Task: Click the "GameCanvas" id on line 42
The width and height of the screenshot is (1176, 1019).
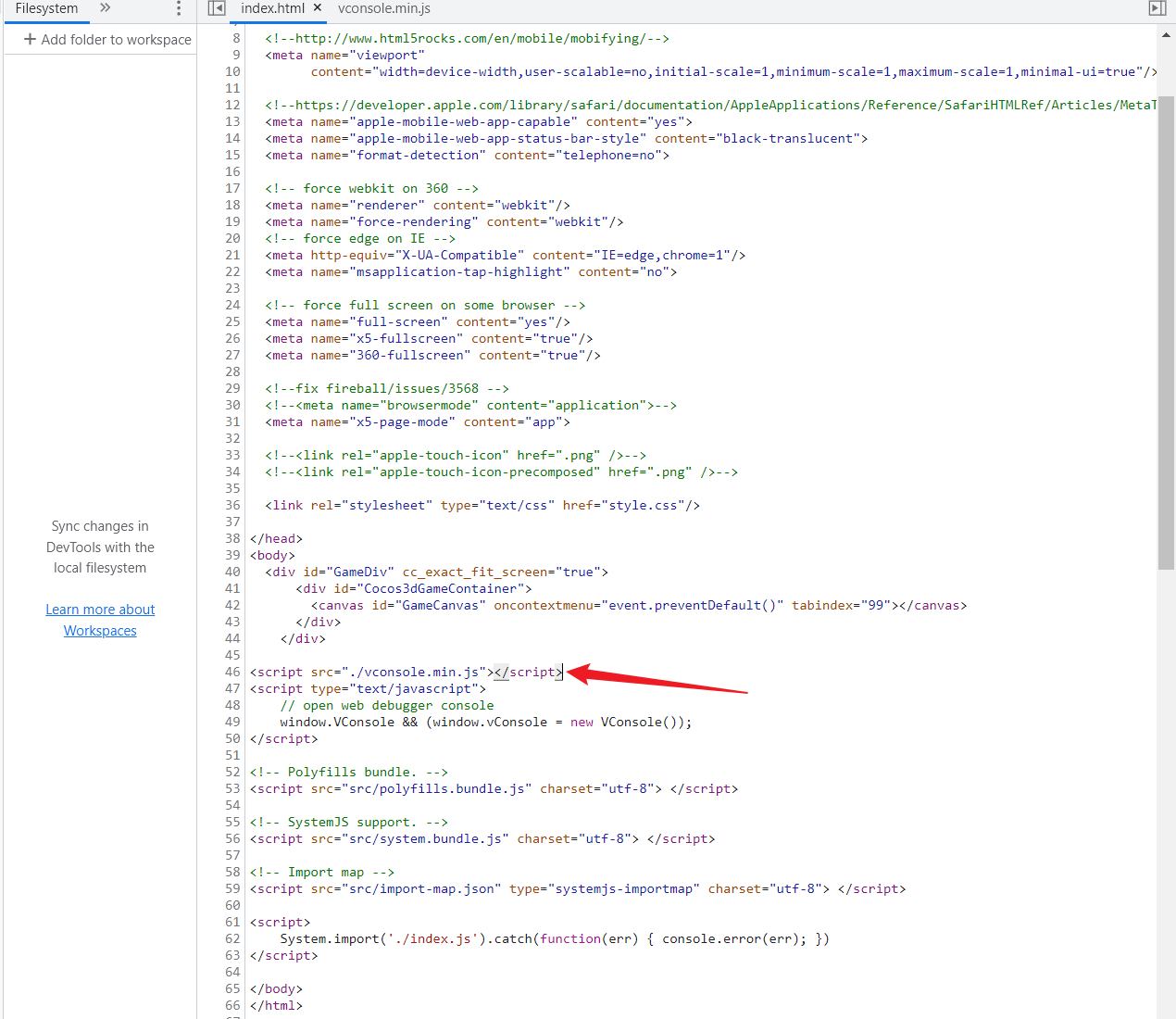Action: pyautogui.click(x=441, y=605)
